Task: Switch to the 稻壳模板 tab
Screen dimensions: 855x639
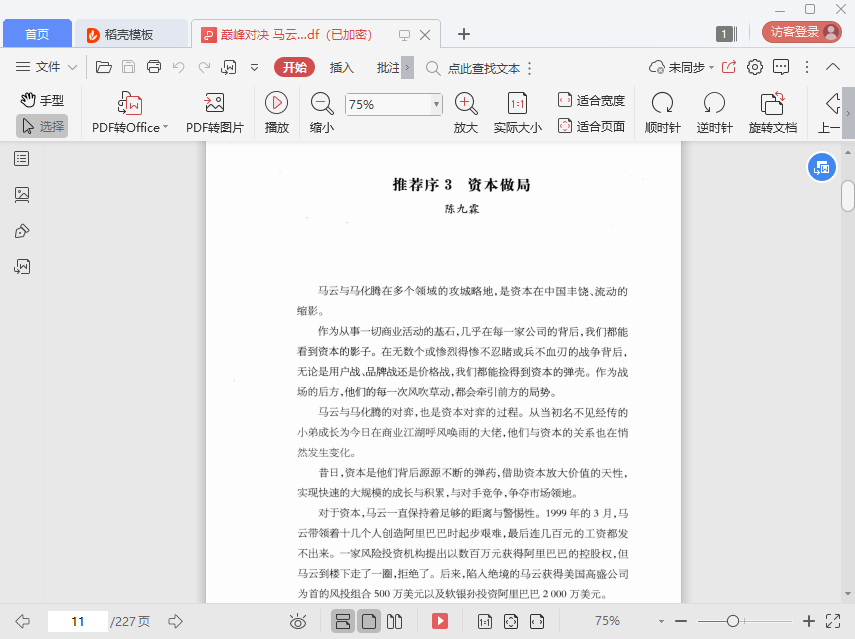Action: [x=129, y=34]
